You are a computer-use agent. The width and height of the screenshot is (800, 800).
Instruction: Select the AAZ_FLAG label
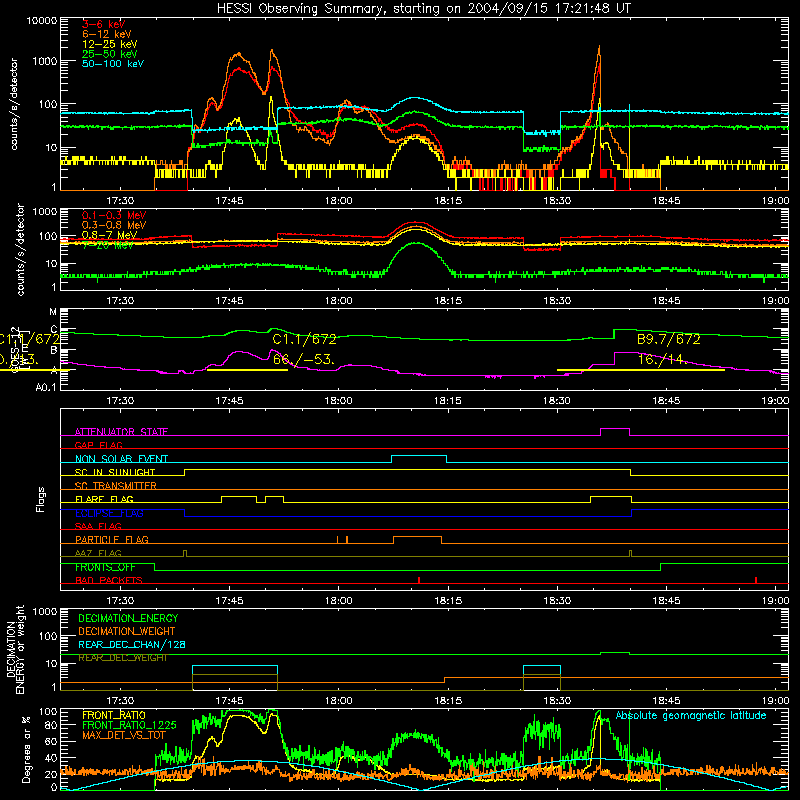[98, 553]
